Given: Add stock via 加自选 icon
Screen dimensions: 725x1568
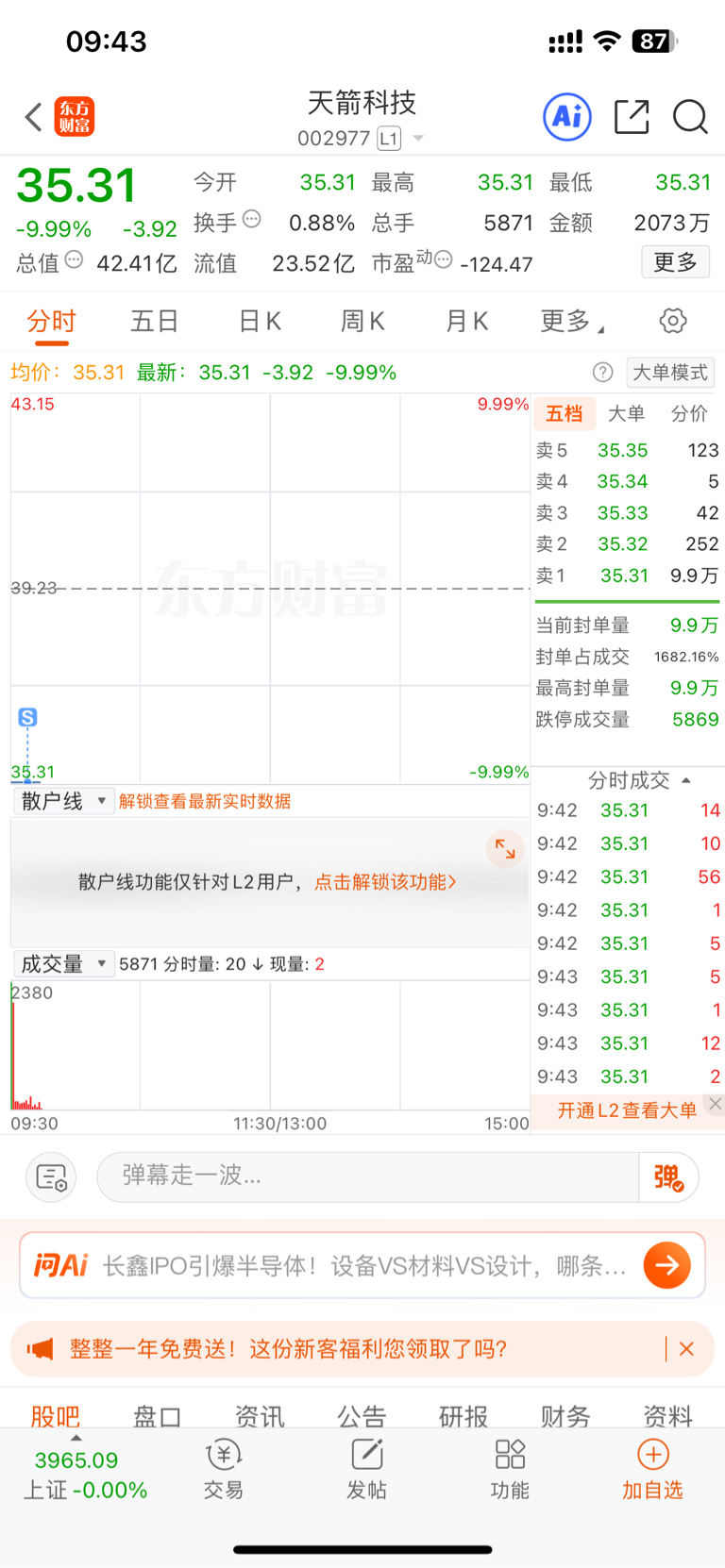Looking at the screenshot, I should click(652, 1470).
